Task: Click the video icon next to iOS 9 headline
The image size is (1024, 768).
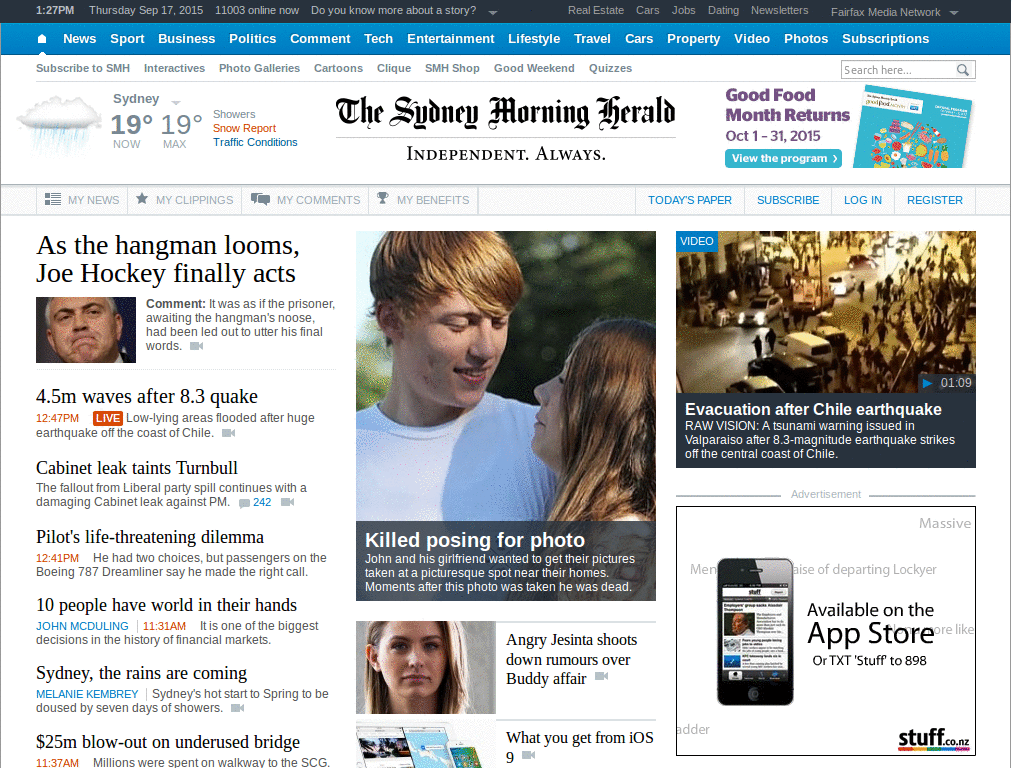Action: click(529, 755)
